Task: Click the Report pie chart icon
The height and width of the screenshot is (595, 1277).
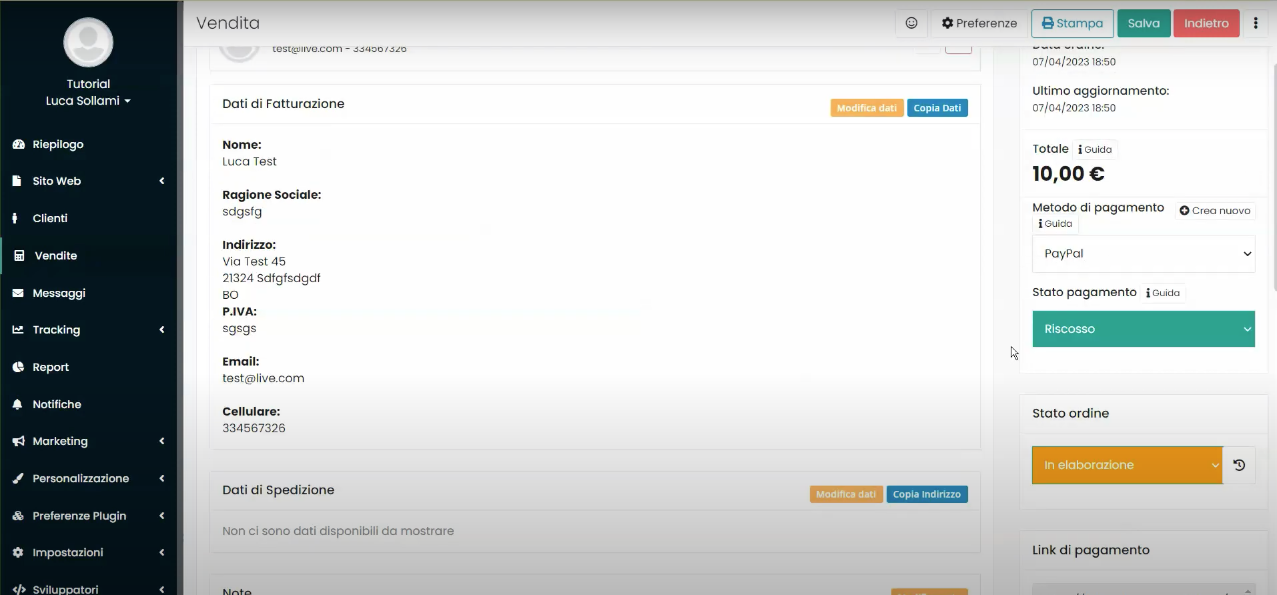Action: click(x=18, y=367)
